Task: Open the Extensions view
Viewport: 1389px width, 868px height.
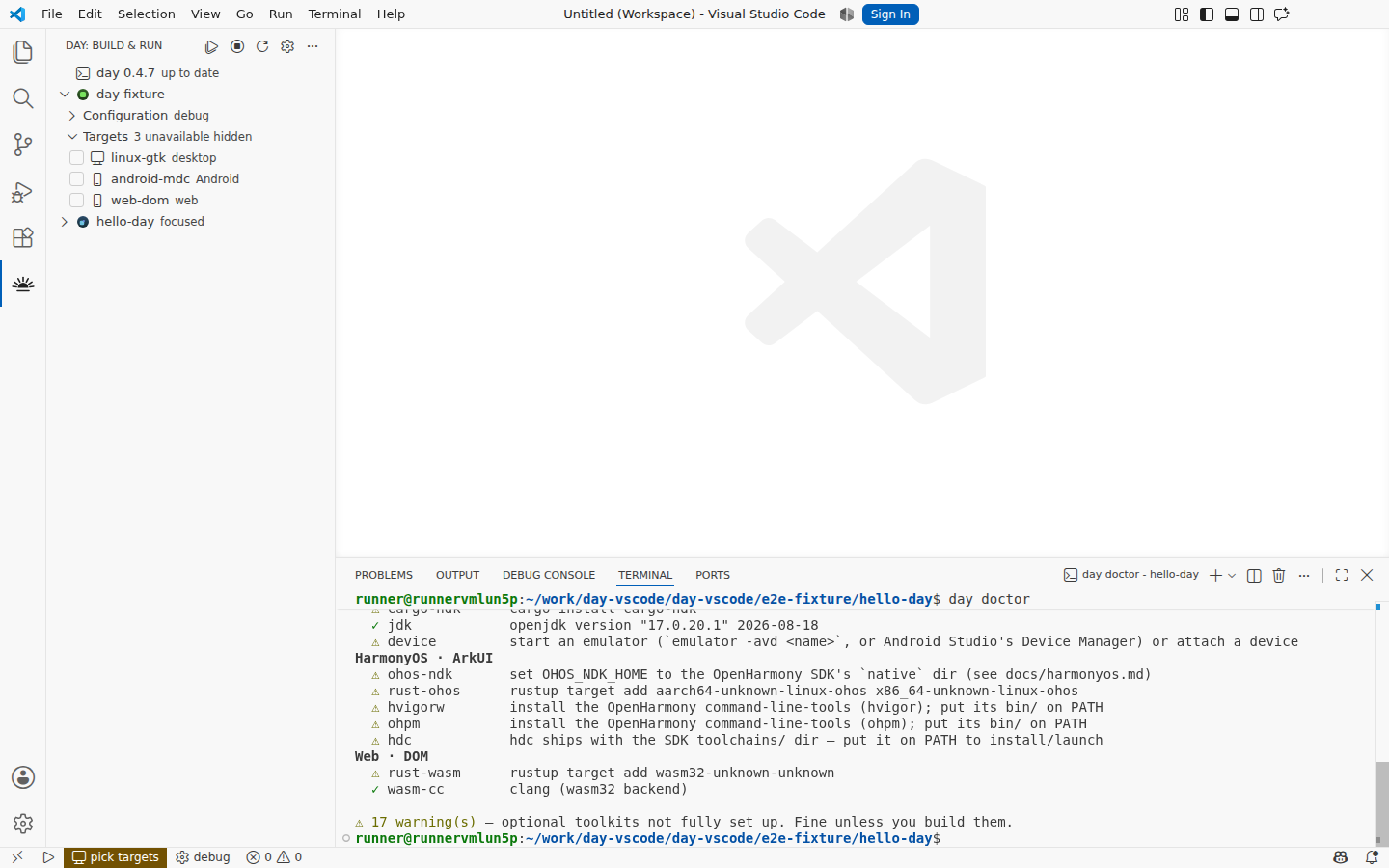Action: point(23,237)
